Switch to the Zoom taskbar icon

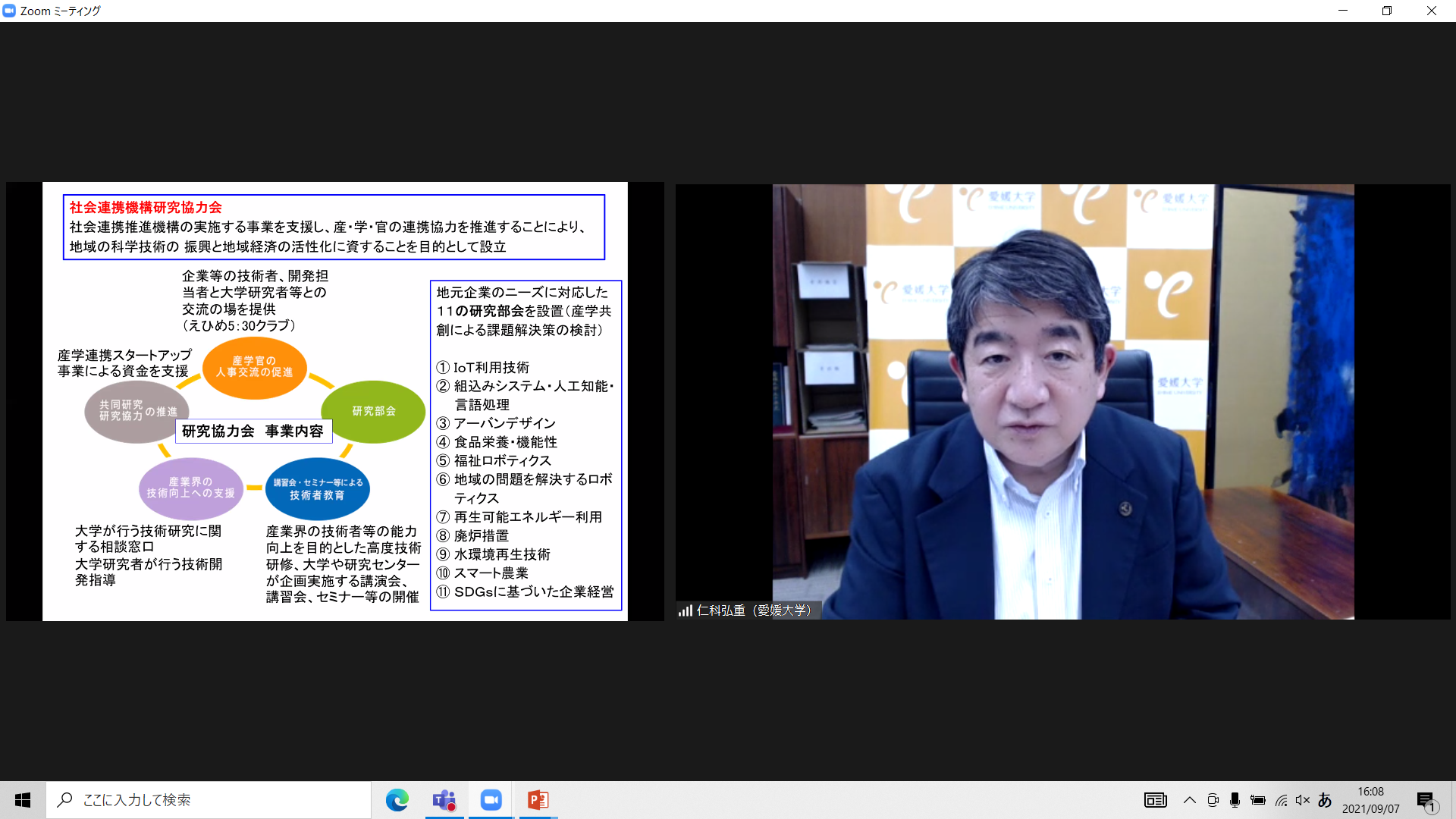point(491,800)
